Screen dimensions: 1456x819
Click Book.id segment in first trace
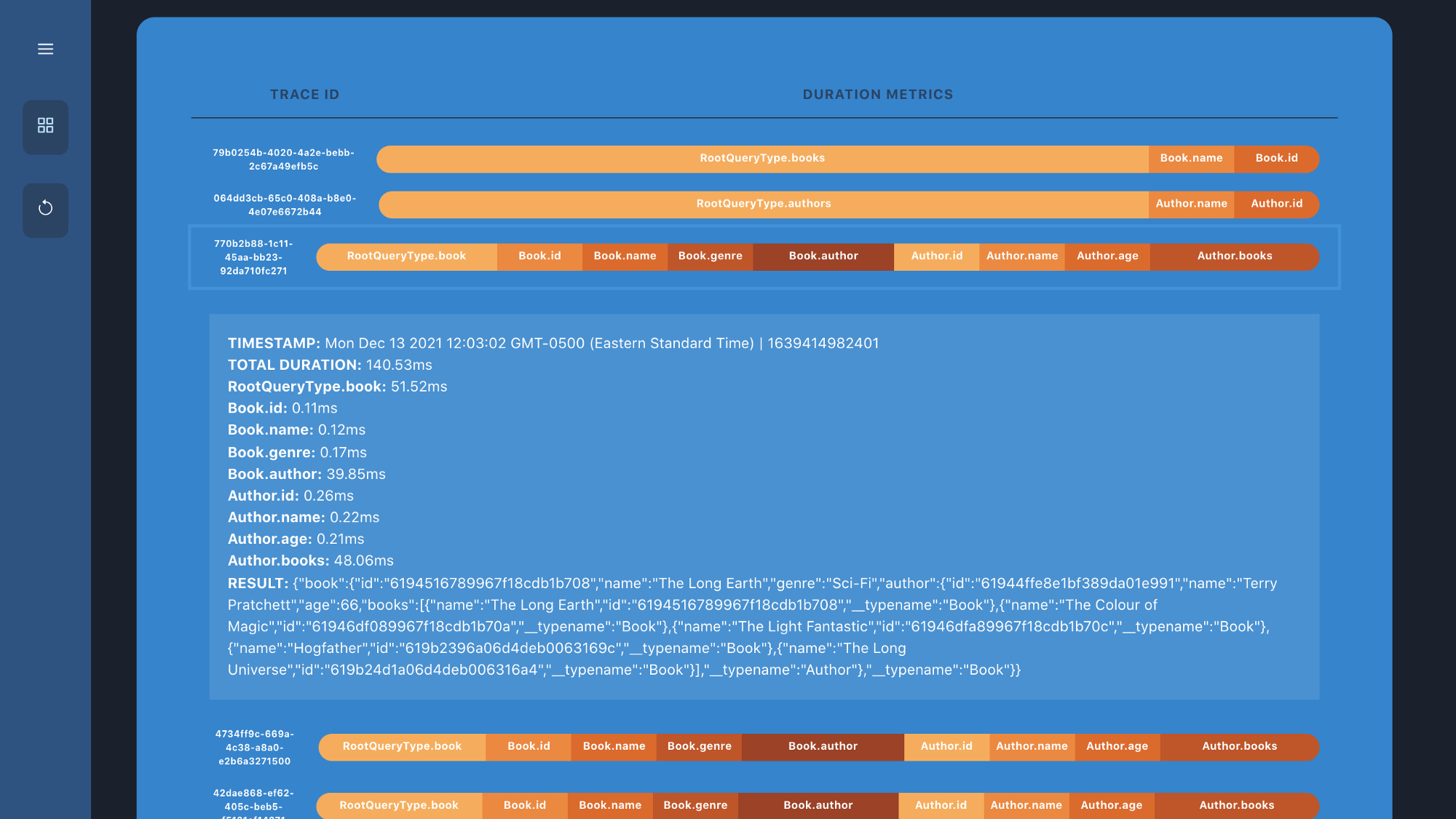[1276, 159]
